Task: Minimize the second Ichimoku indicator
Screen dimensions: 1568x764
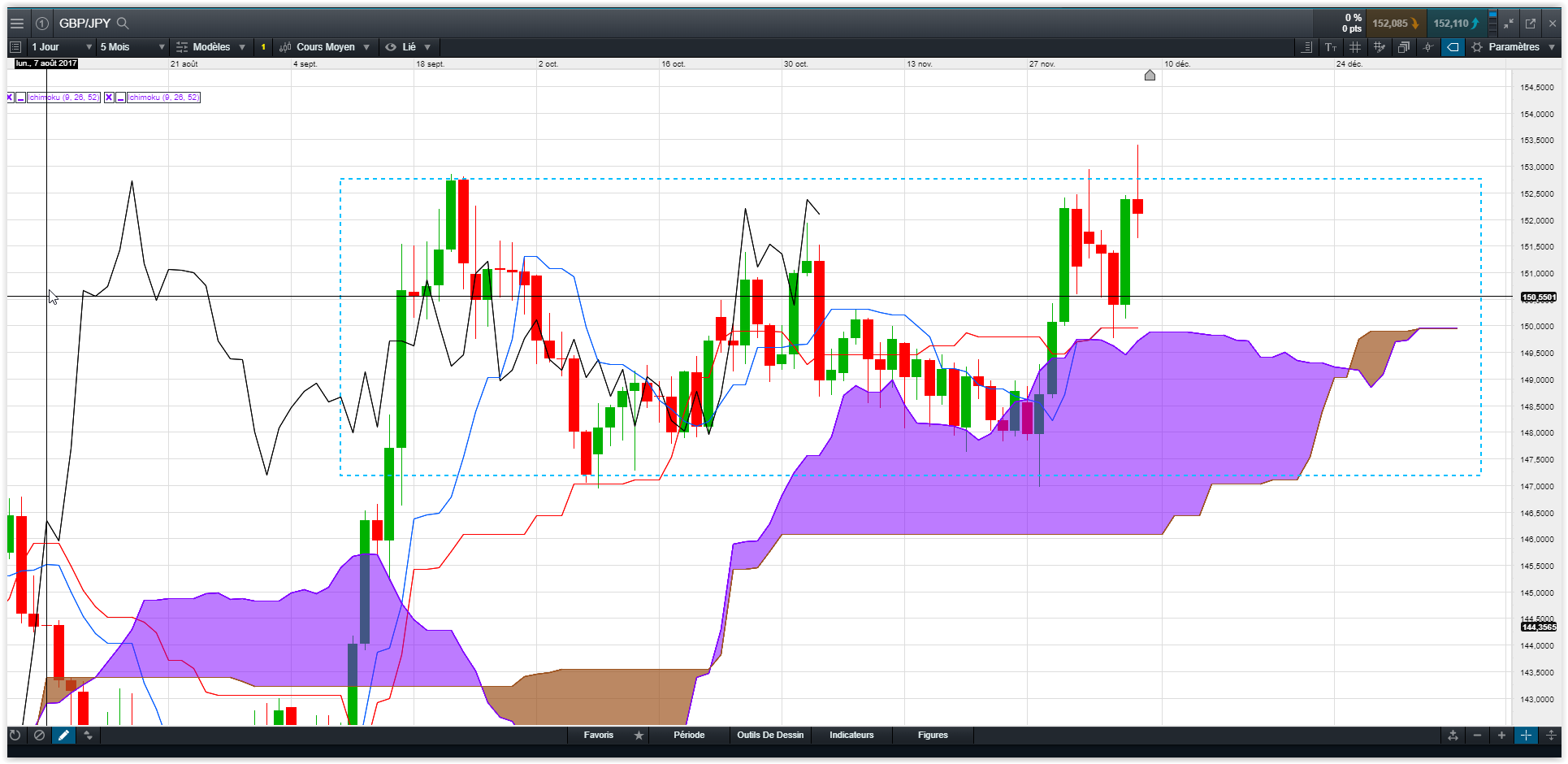Action: tap(121, 98)
